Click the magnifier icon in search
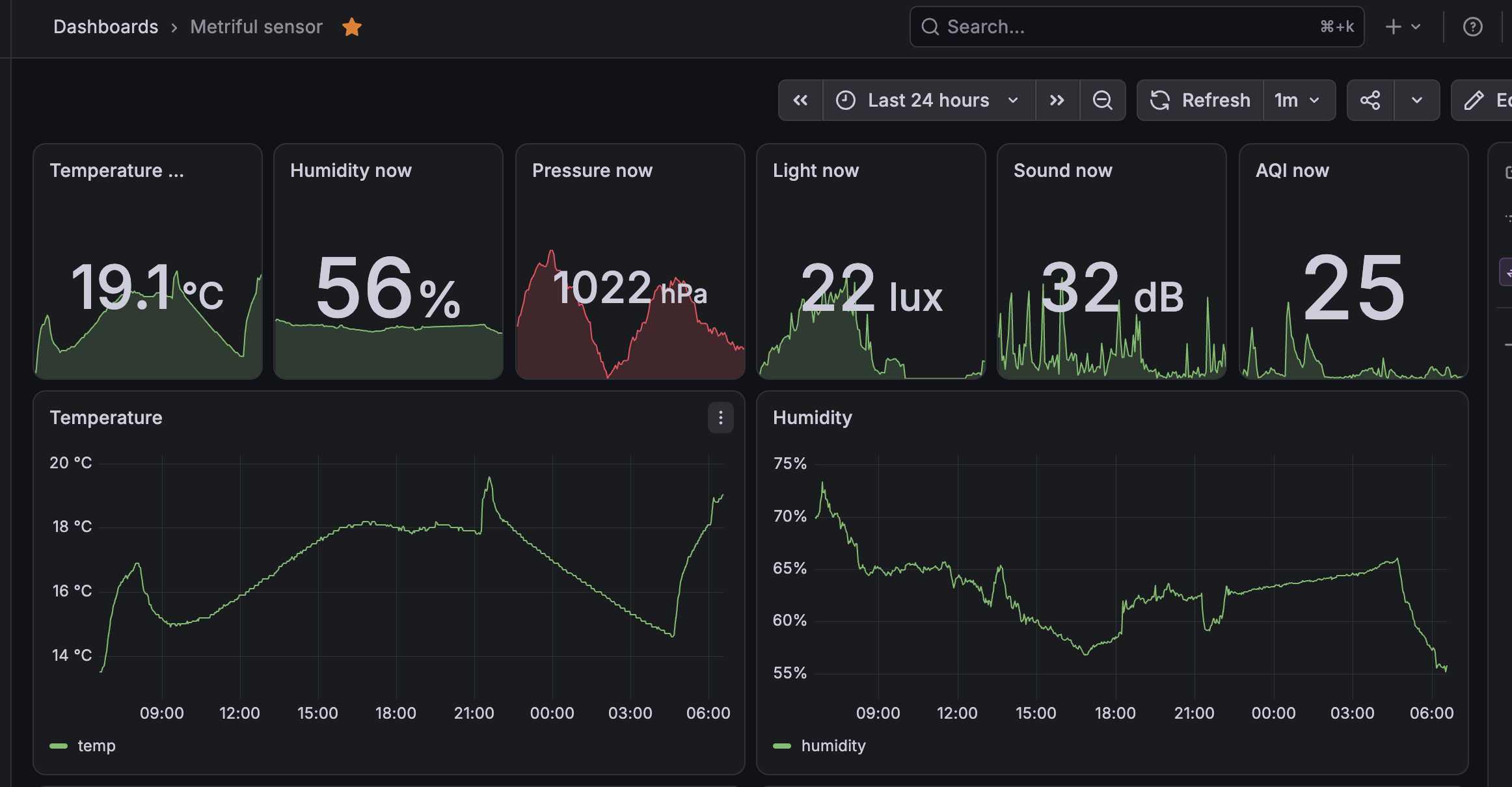The height and width of the screenshot is (787, 1512). [x=930, y=27]
